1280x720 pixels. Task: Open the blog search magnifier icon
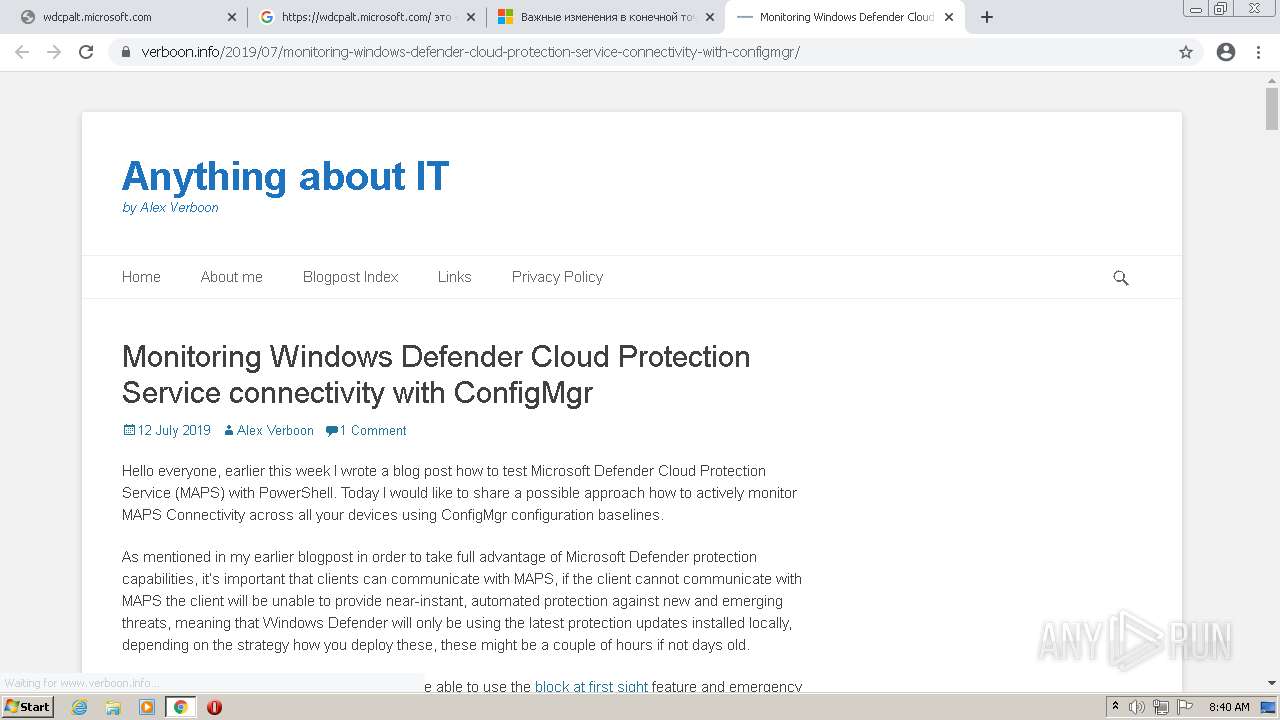(1121, 278)
